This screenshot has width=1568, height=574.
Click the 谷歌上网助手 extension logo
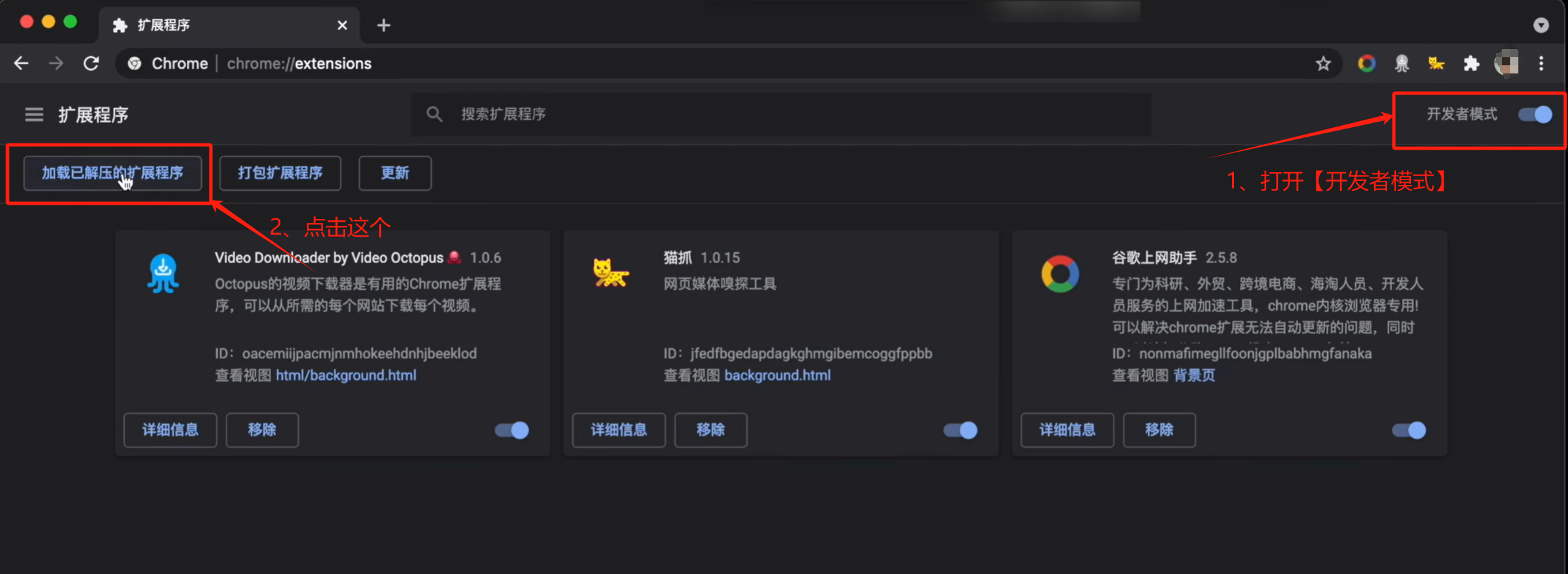pos(1060,273)
